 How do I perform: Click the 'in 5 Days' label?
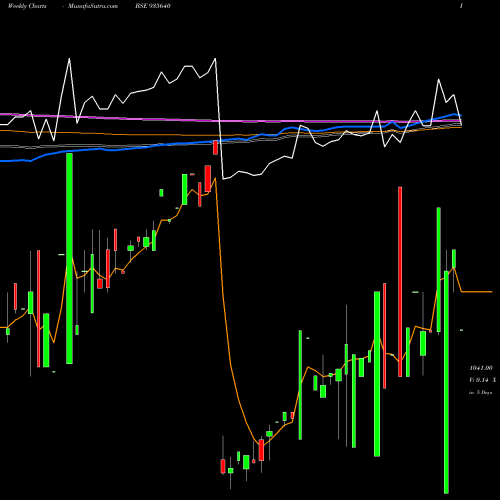[x=481, y=393]
